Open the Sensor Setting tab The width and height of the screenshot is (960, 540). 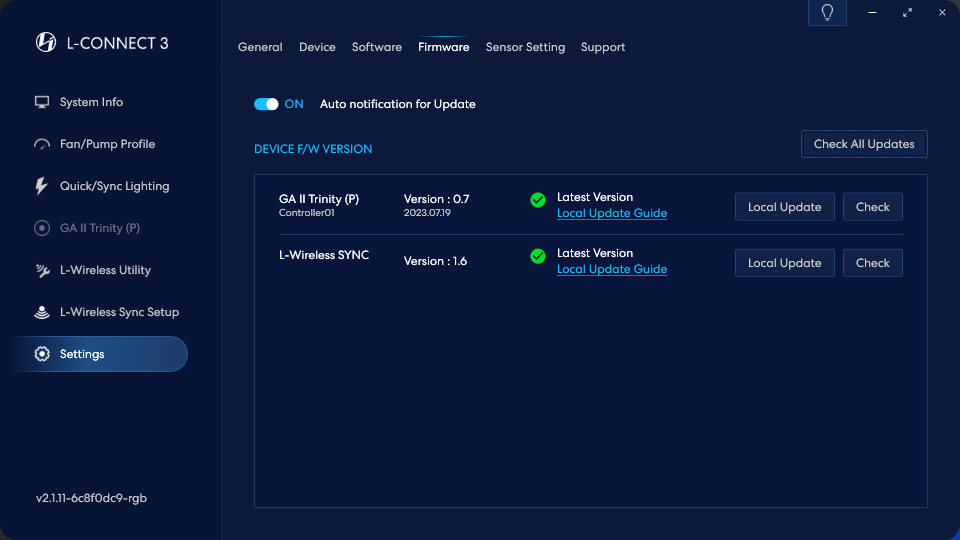coord(525,47)
